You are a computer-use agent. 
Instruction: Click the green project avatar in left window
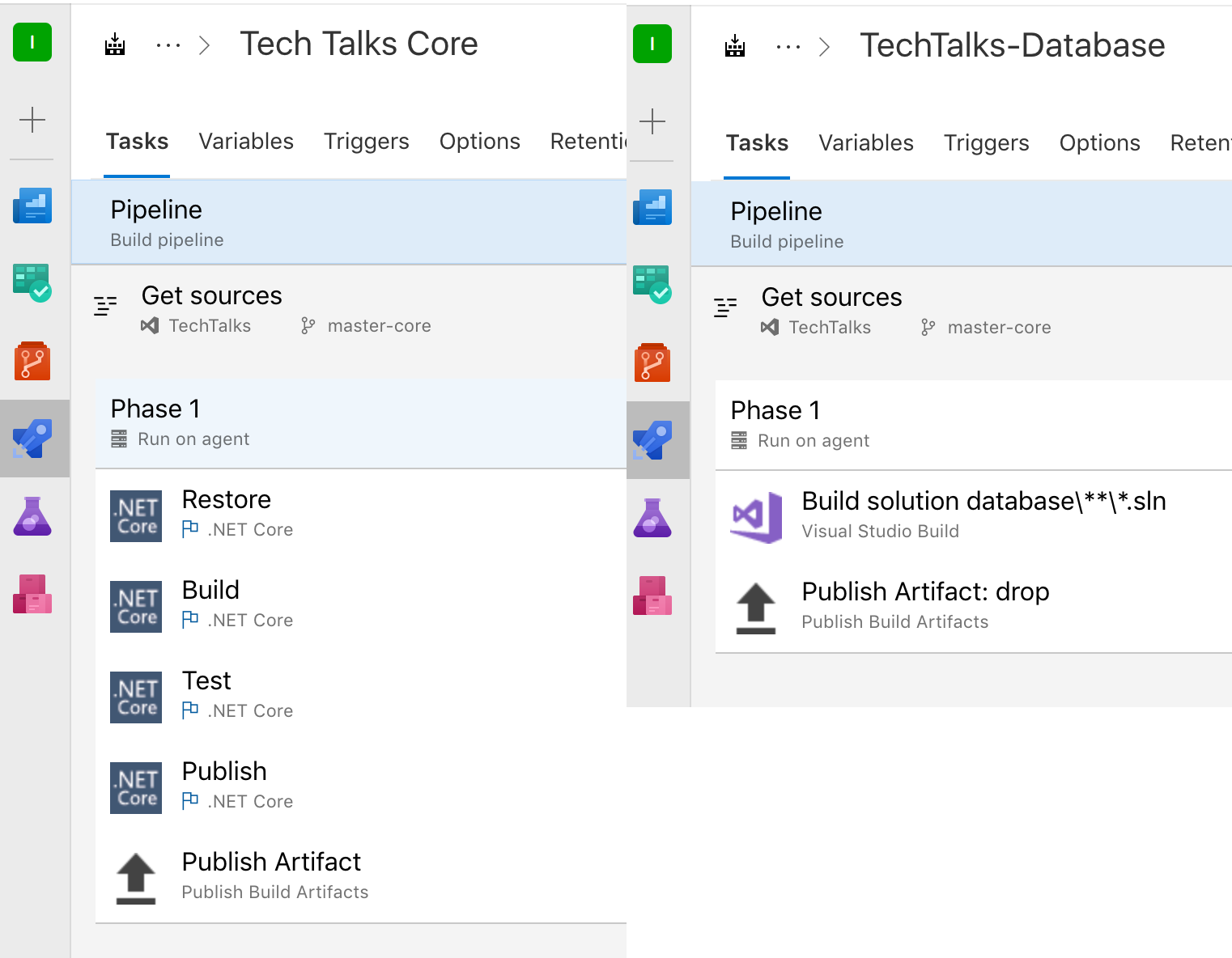pyautogui.click(x=32, y=42)
